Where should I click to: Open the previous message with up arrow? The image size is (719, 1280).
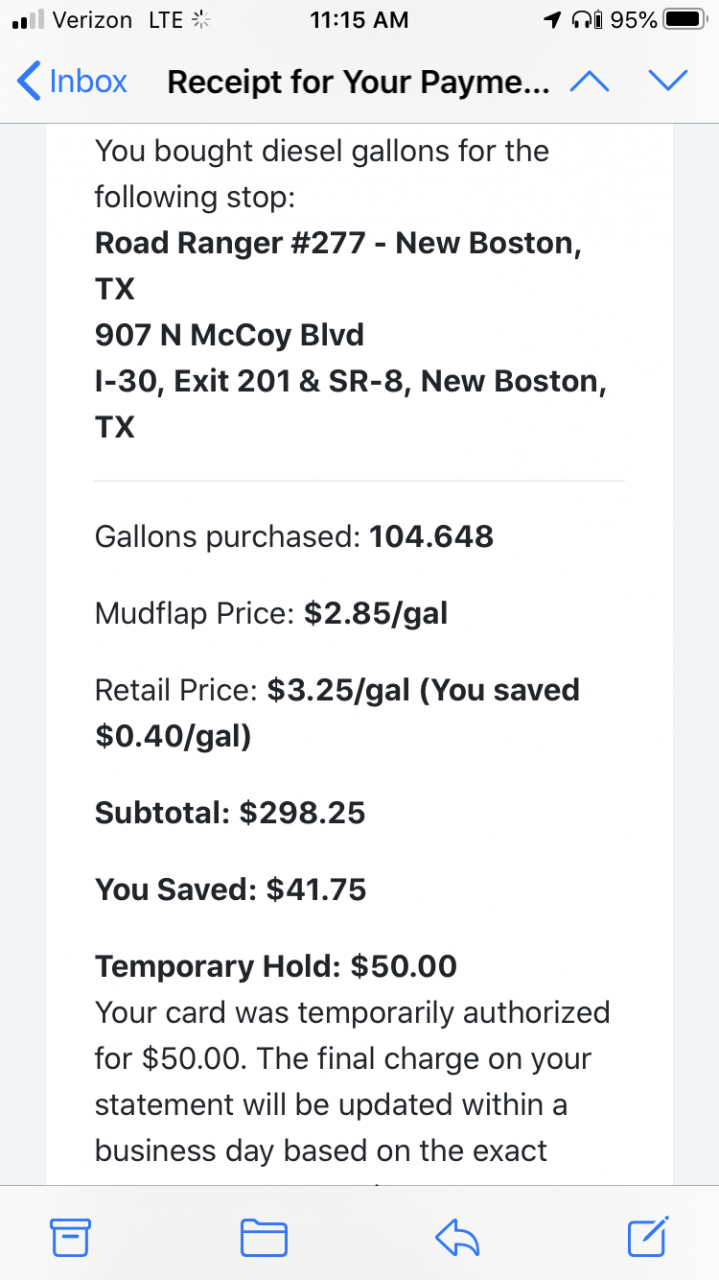589,81
